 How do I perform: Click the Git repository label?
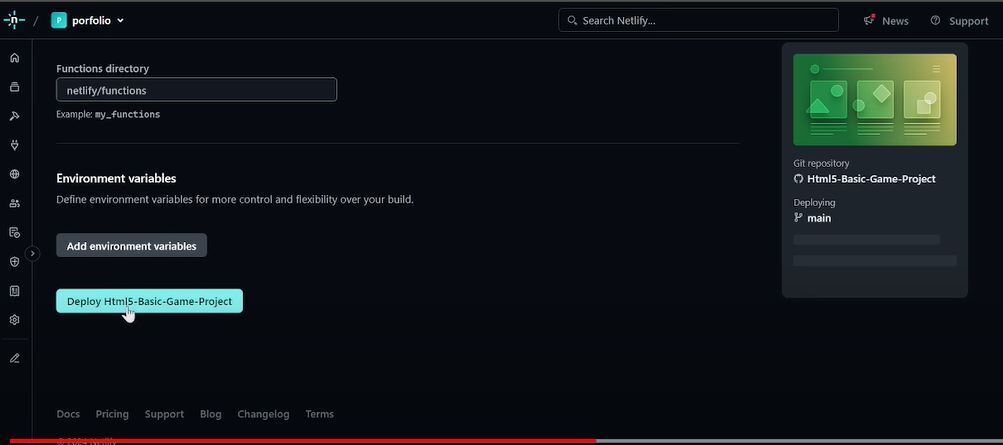pos(821,164)
